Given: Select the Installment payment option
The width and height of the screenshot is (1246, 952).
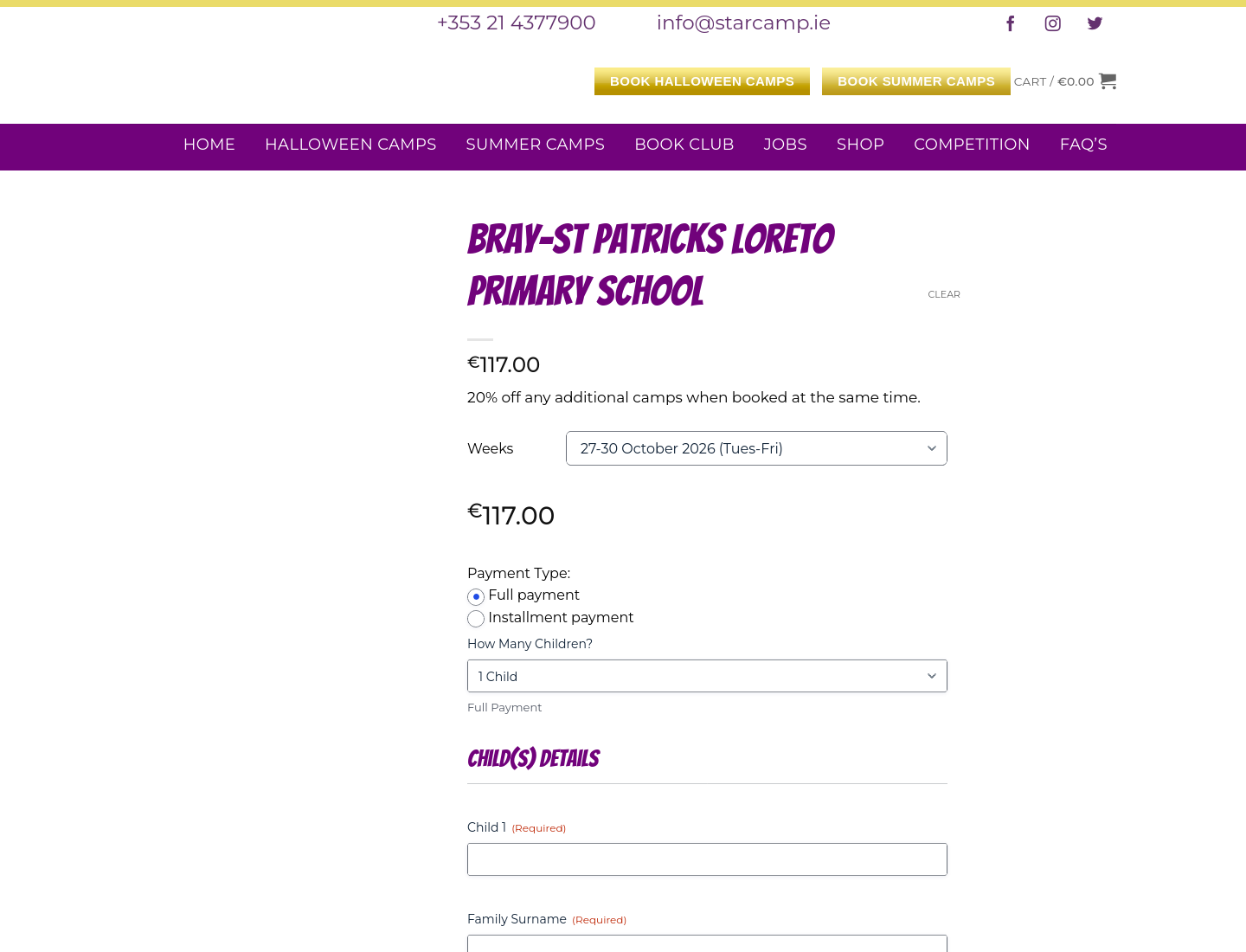Looking at the screenshot, I should [x=476, y=619].
